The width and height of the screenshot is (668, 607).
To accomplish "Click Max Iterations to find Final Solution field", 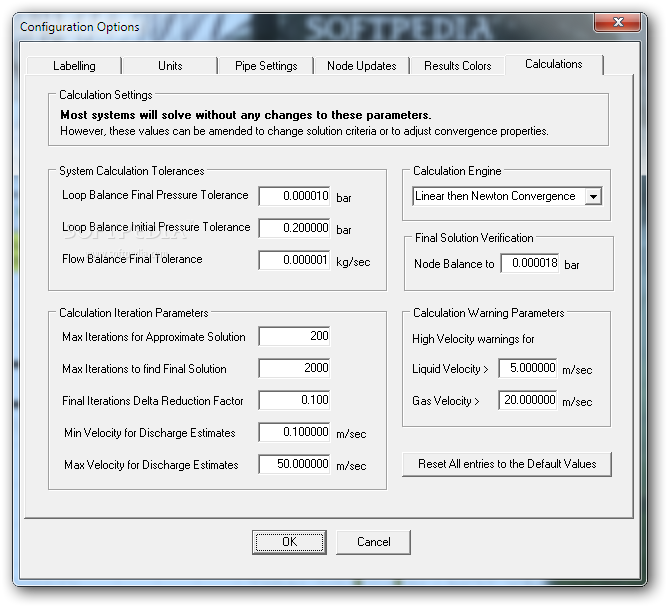I will tap(294, 368).
